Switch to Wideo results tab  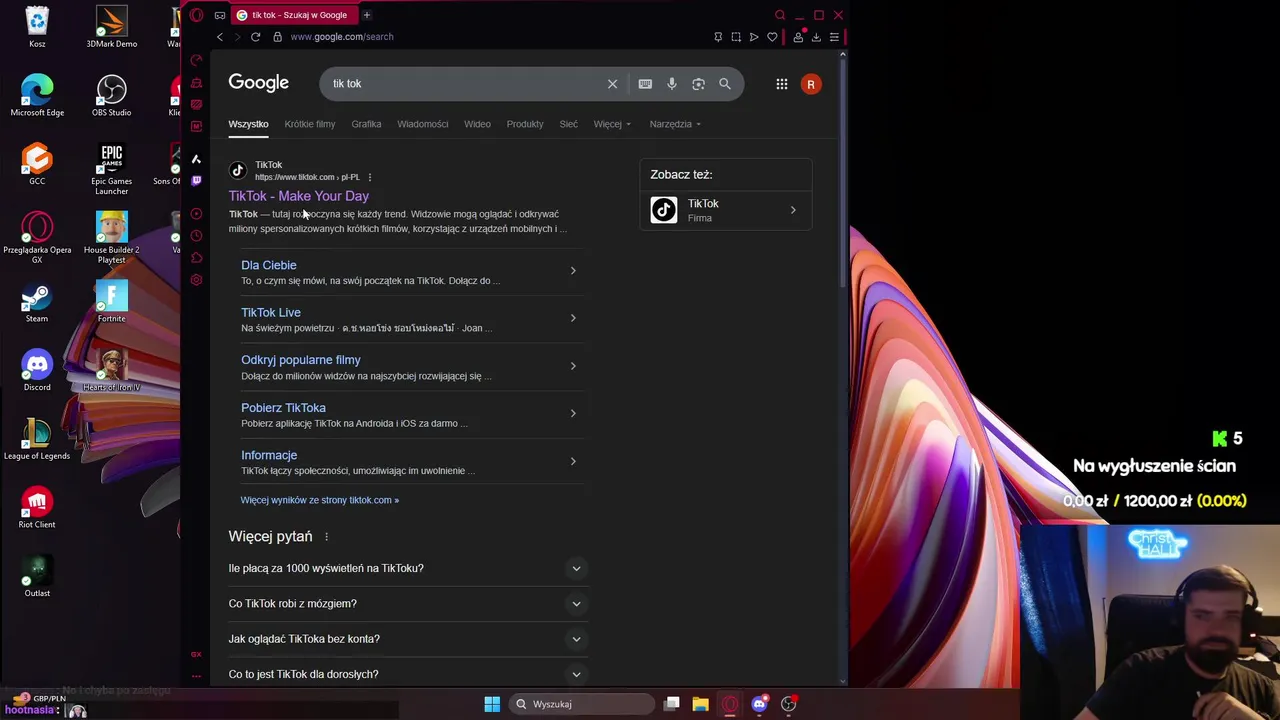click(x=477, y=124)
